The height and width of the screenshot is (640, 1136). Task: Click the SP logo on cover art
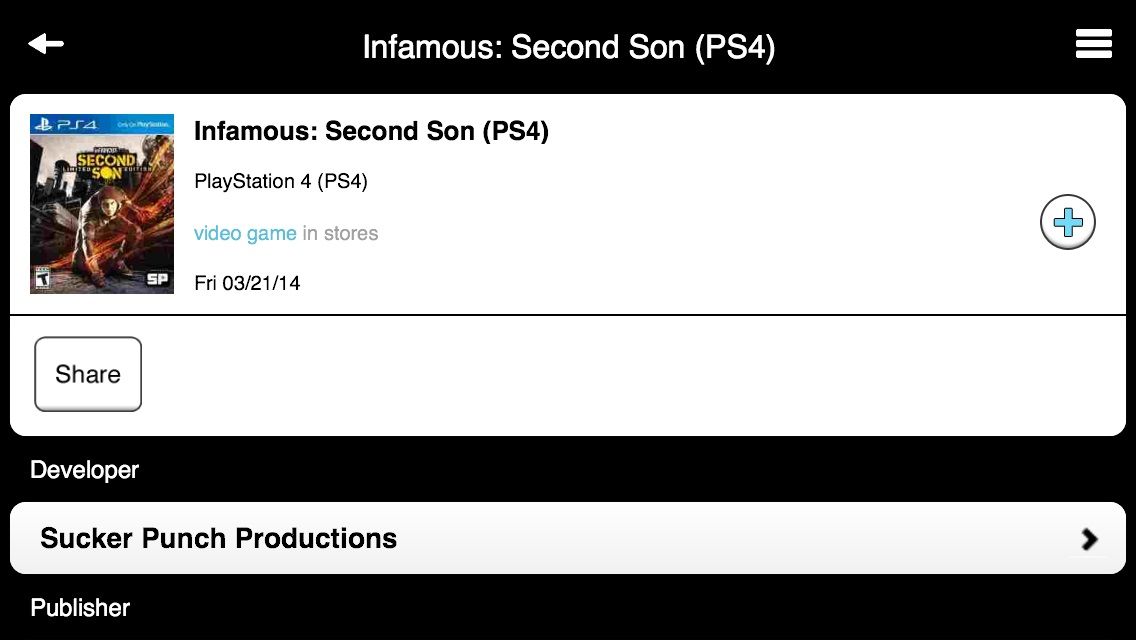tap(157, 279)
